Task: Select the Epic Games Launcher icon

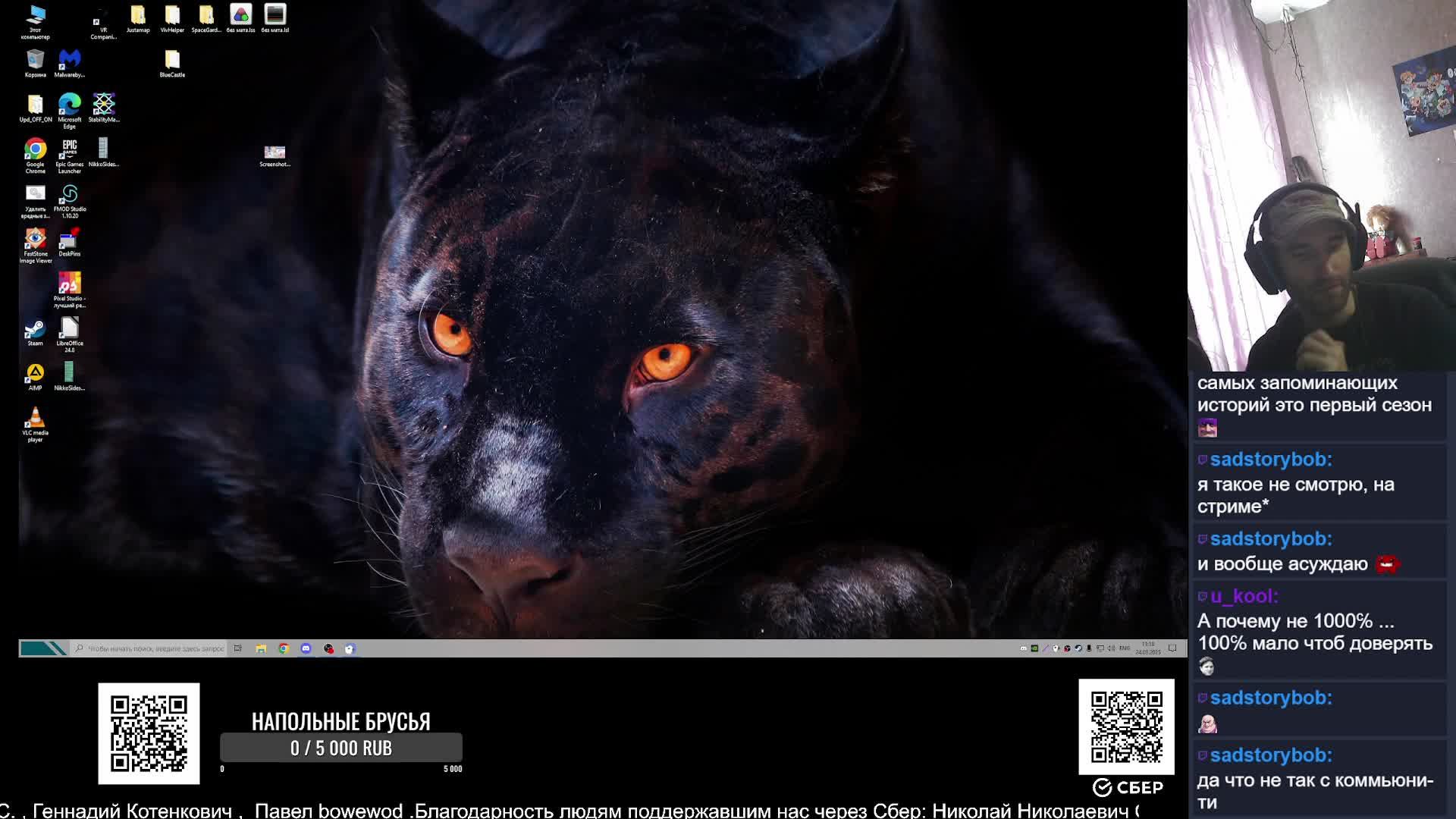Action: pyautogui.click(x=69, y=149)
